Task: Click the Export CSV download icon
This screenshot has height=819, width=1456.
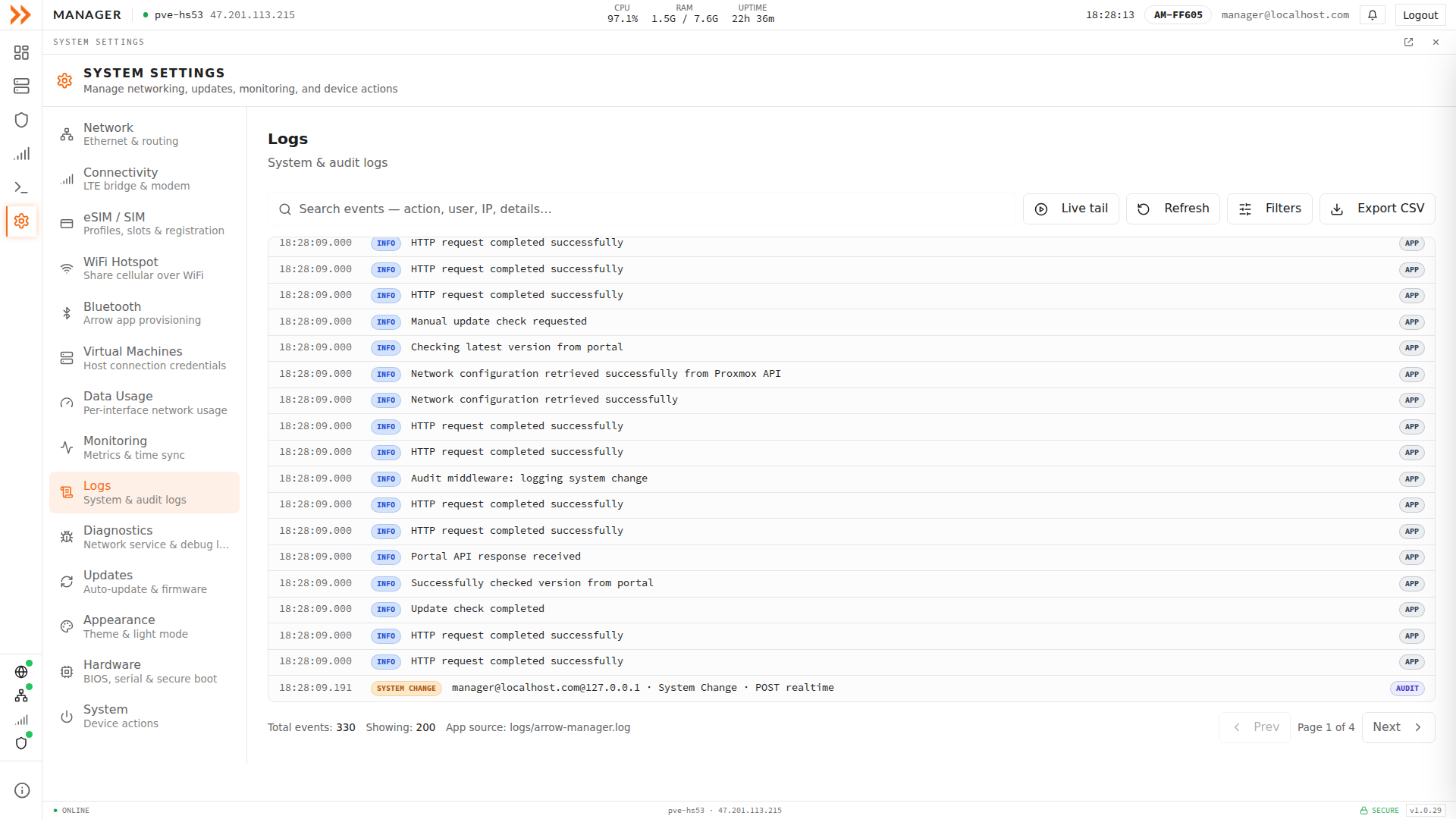Action: tap(1337, 209)
